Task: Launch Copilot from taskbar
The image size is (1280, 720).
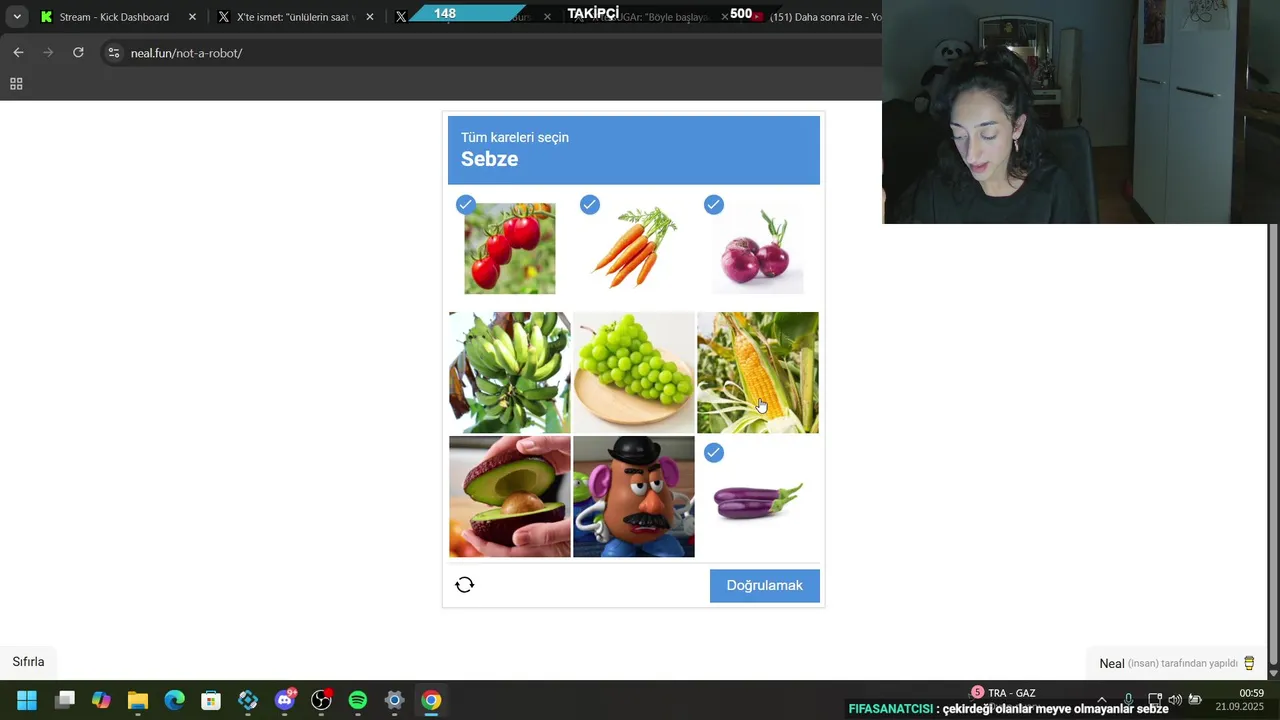Action: pos(101,700)
